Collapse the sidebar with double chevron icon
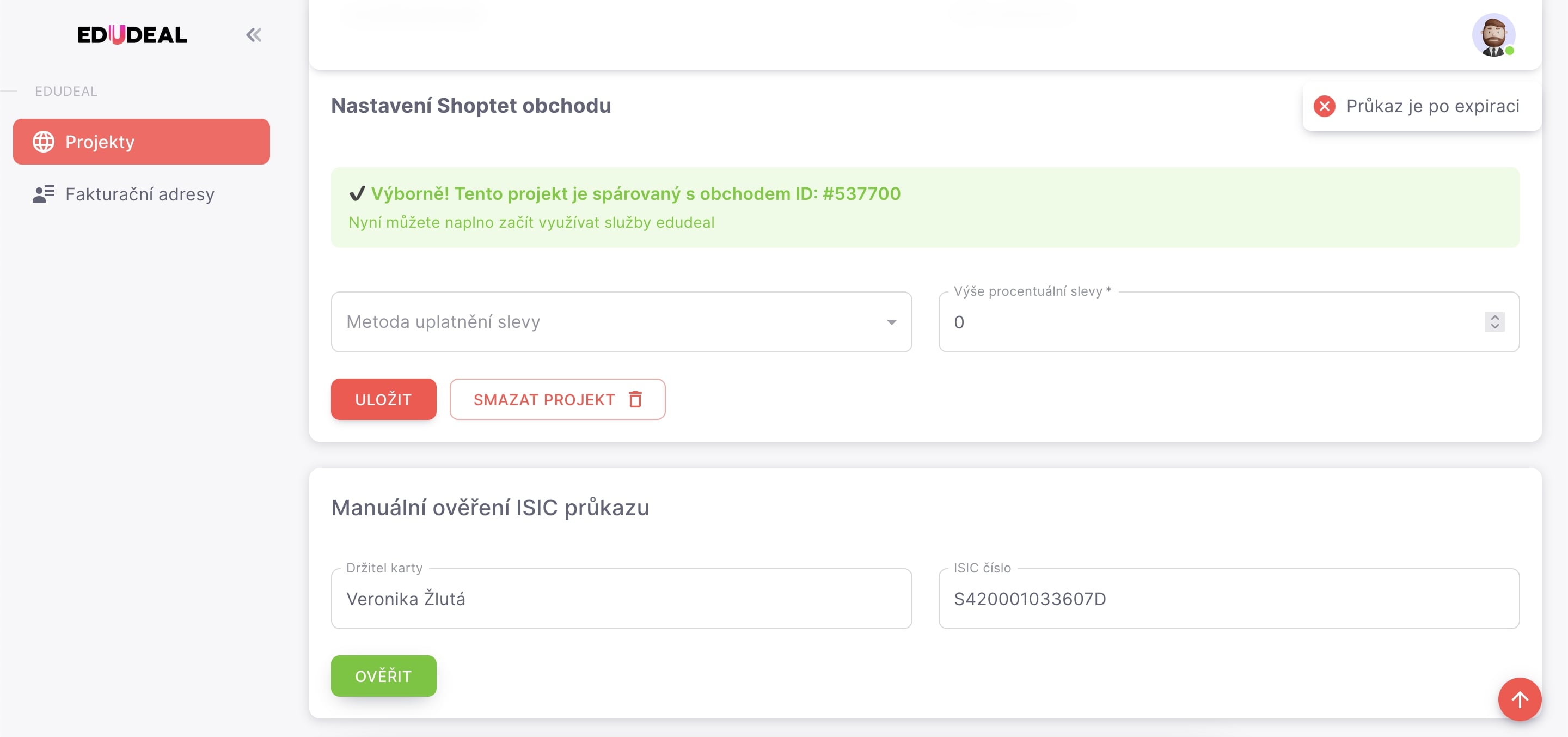Screen dimensions: 1568x737 [x=254, y=35]
